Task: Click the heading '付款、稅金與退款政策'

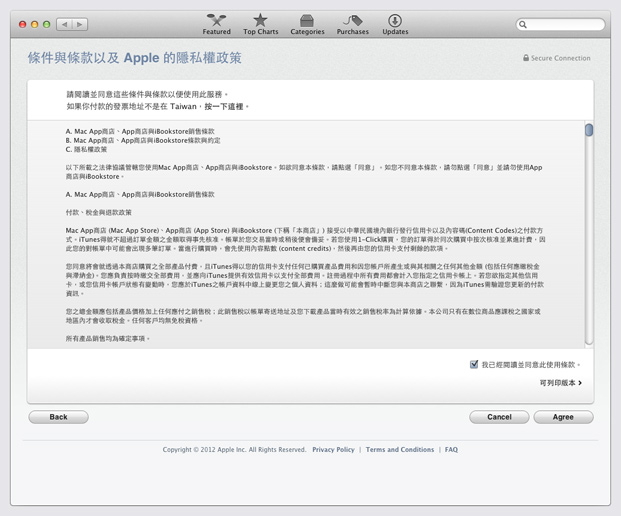Action: coord(99,212)
